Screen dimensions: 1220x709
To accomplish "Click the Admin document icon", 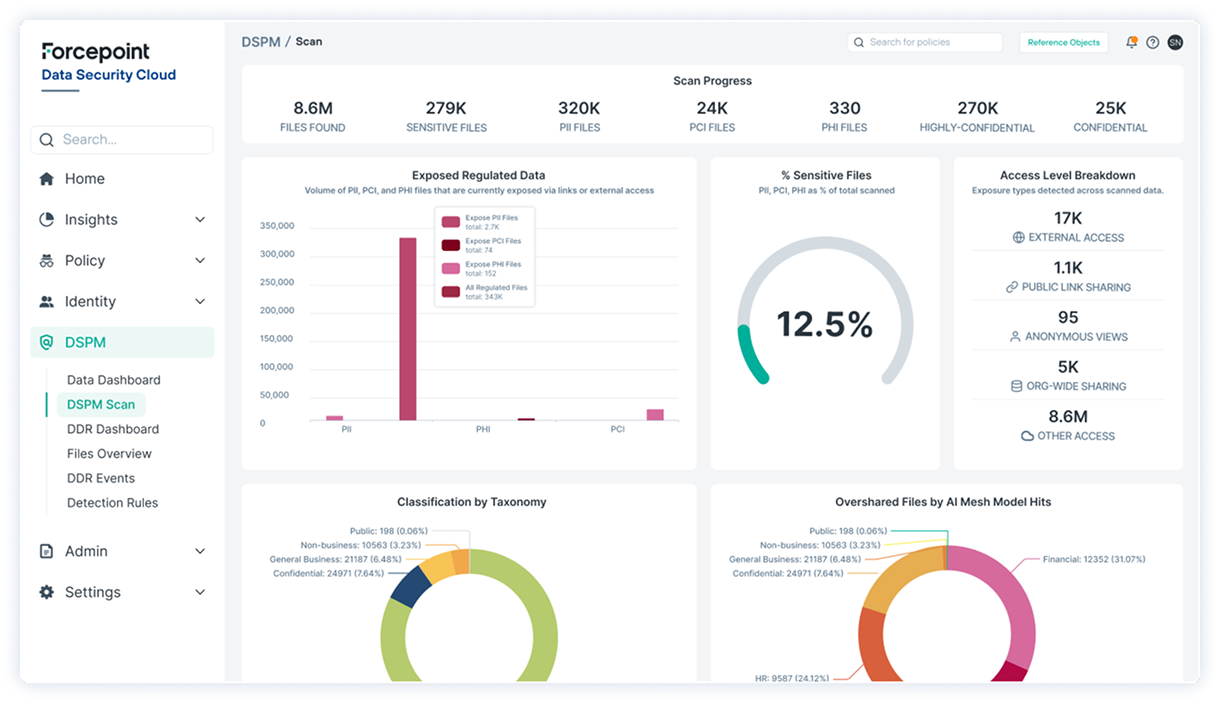I will coord(46,552).
